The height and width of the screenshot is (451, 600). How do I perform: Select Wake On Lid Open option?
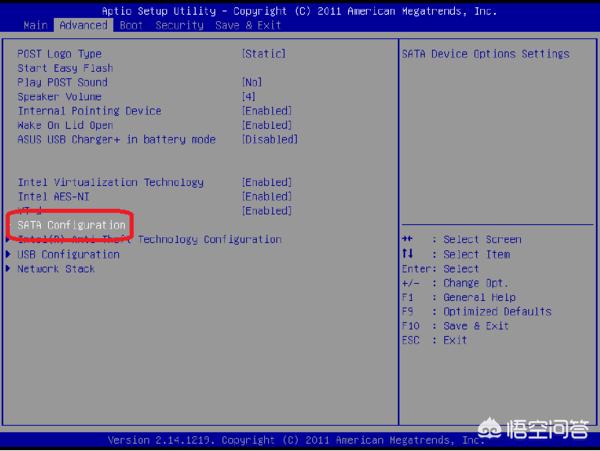[x=65, y=125]
